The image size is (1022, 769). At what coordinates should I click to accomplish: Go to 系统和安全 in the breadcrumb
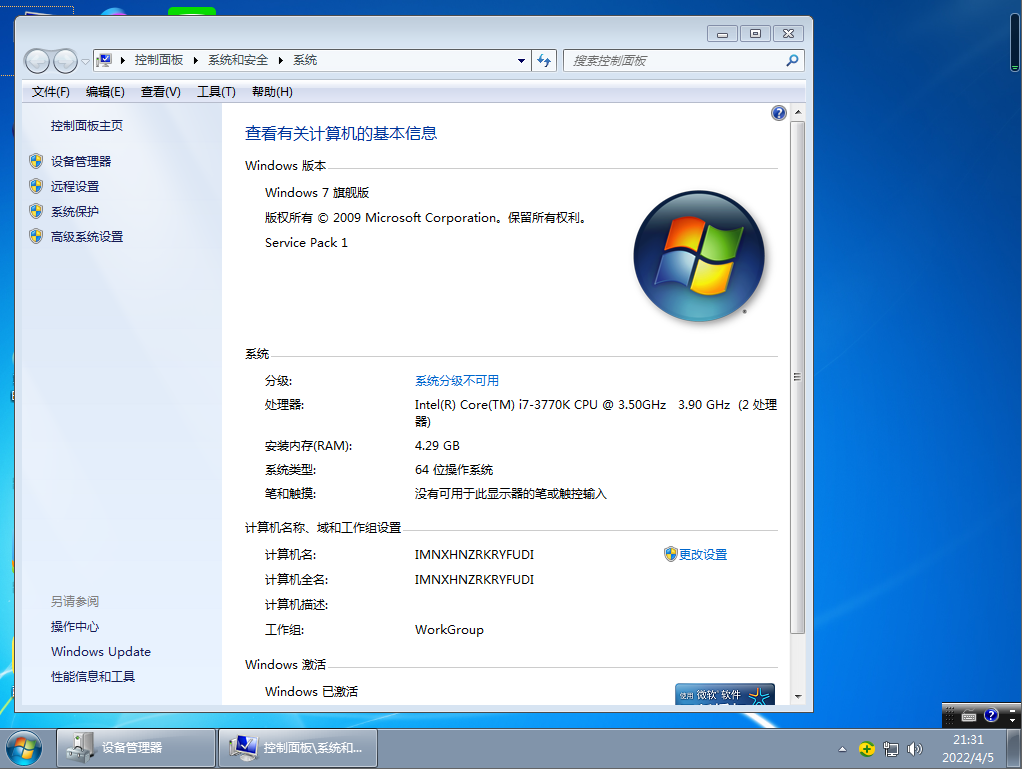pyautogui.click(x=238, y=60)
